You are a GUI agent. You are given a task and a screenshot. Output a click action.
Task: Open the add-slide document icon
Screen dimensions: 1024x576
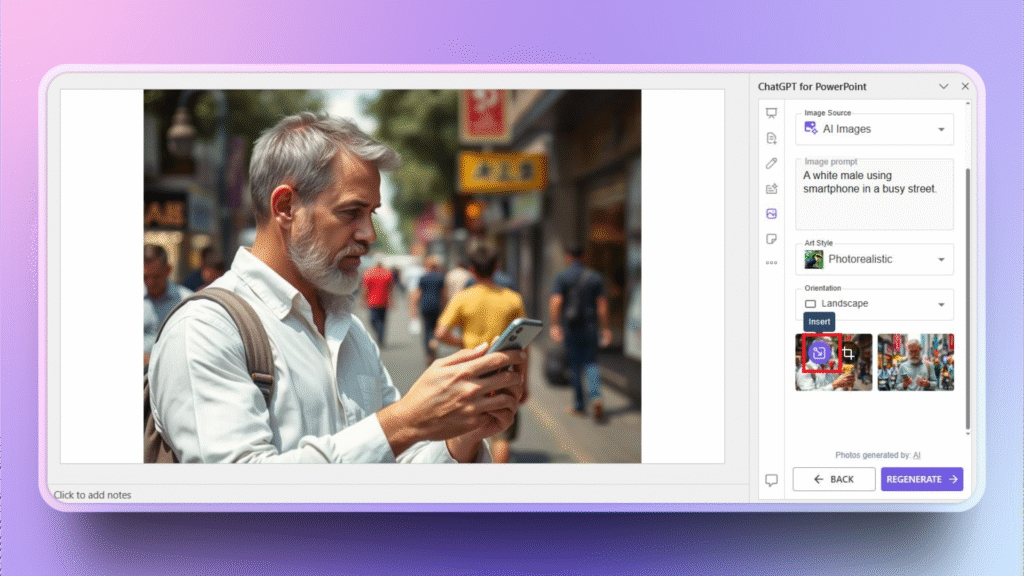tap(771, 138)
